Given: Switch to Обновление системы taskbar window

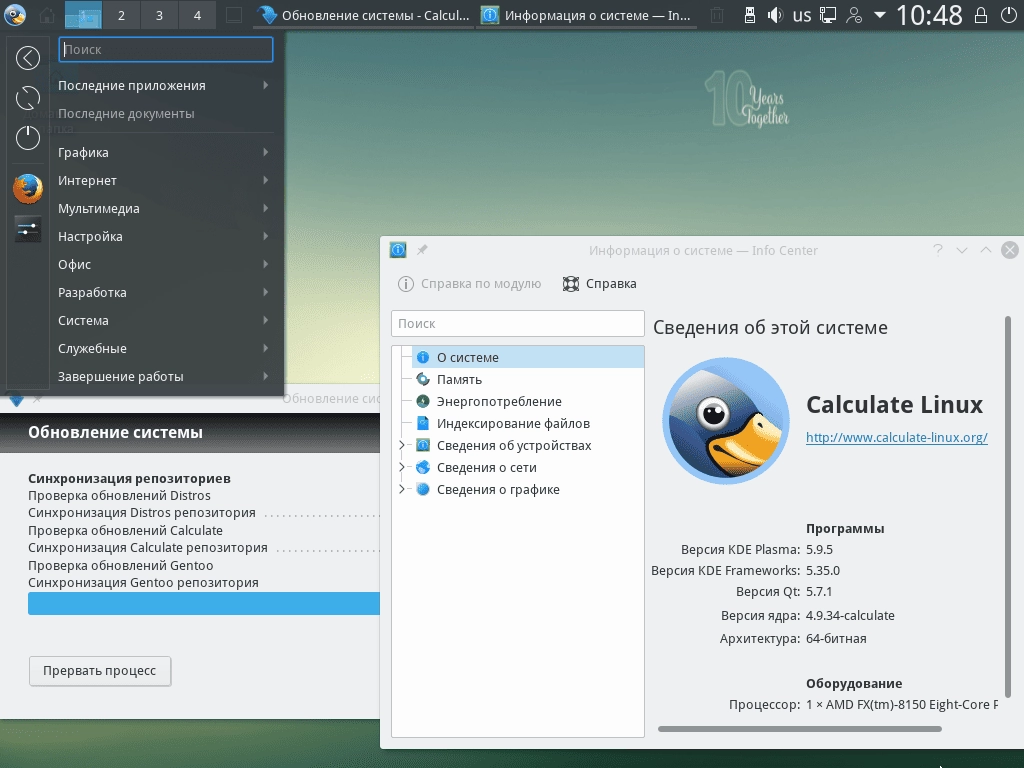Looking at the screenshot, I should [364, 14].
